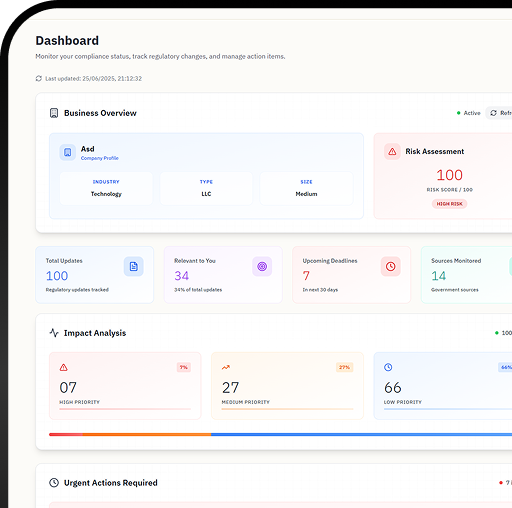Select the Type LLC tile

[x=206, y=188]
